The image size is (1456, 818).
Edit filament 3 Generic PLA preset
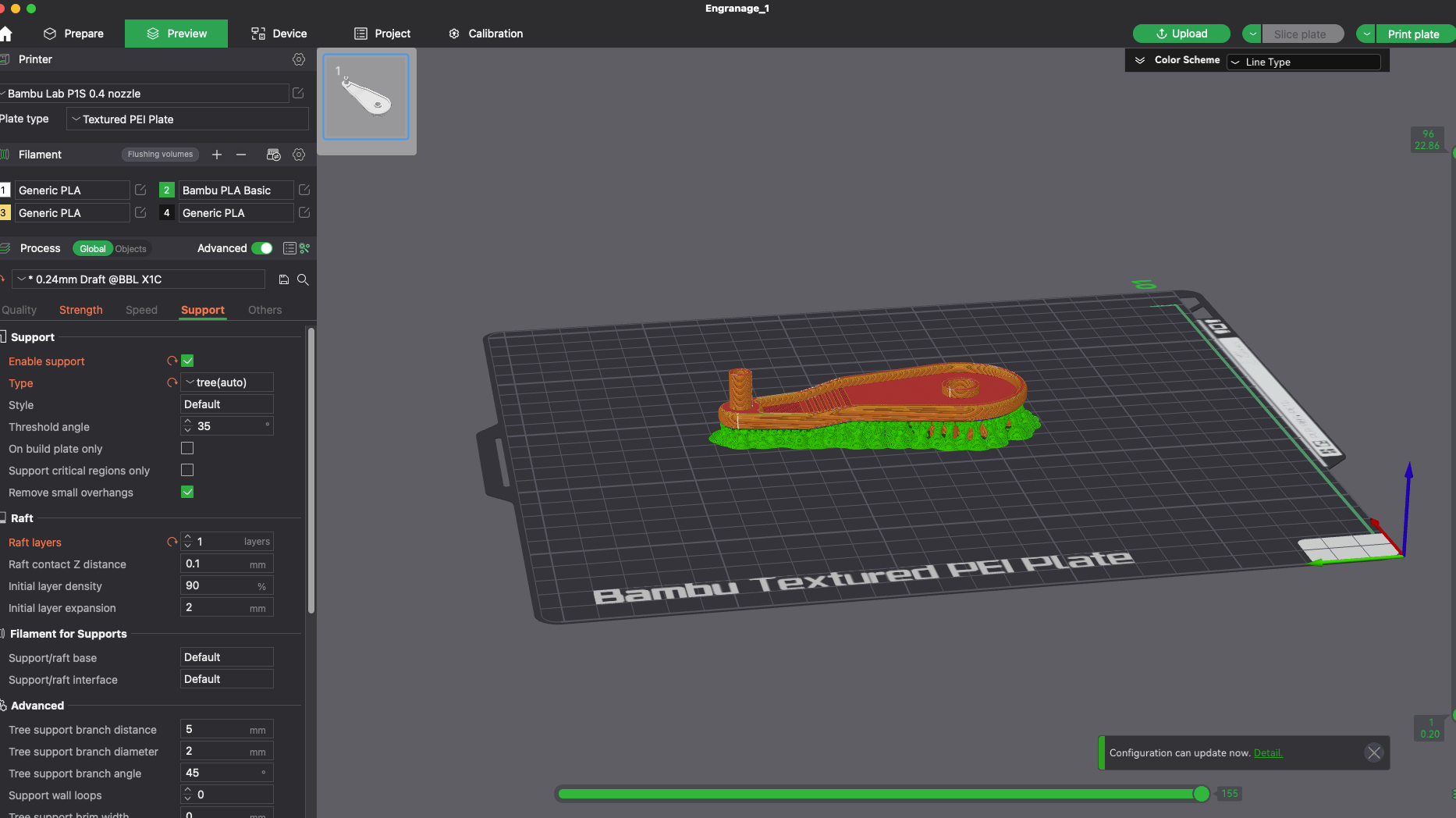coord(140,212)
